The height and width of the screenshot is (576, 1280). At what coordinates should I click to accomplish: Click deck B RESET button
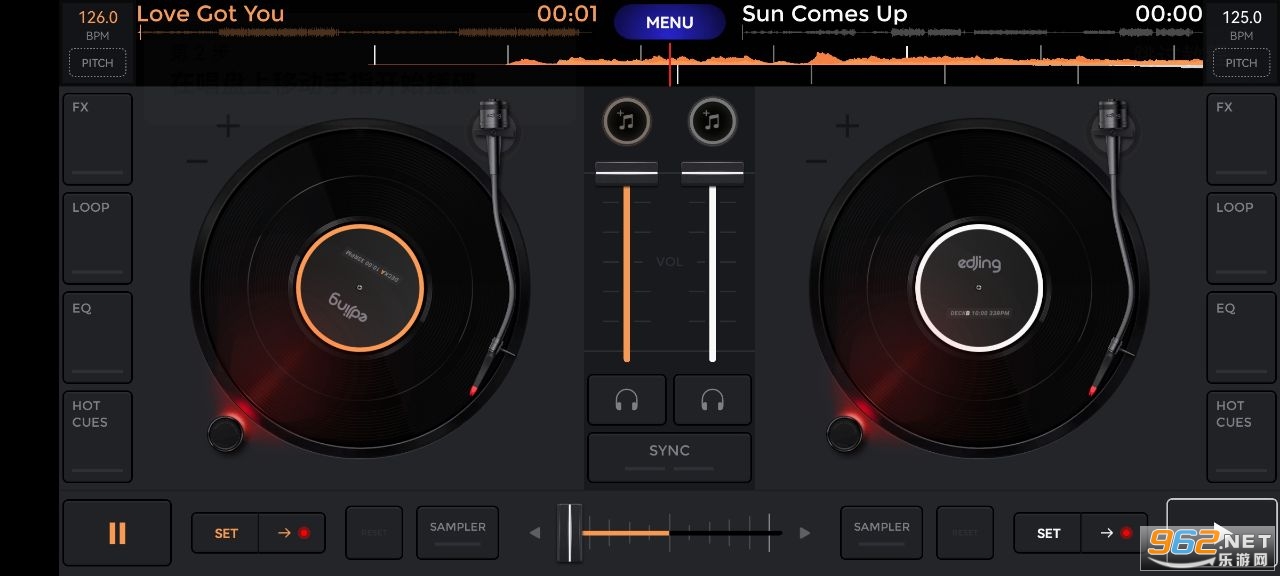(x=965, y=532)
